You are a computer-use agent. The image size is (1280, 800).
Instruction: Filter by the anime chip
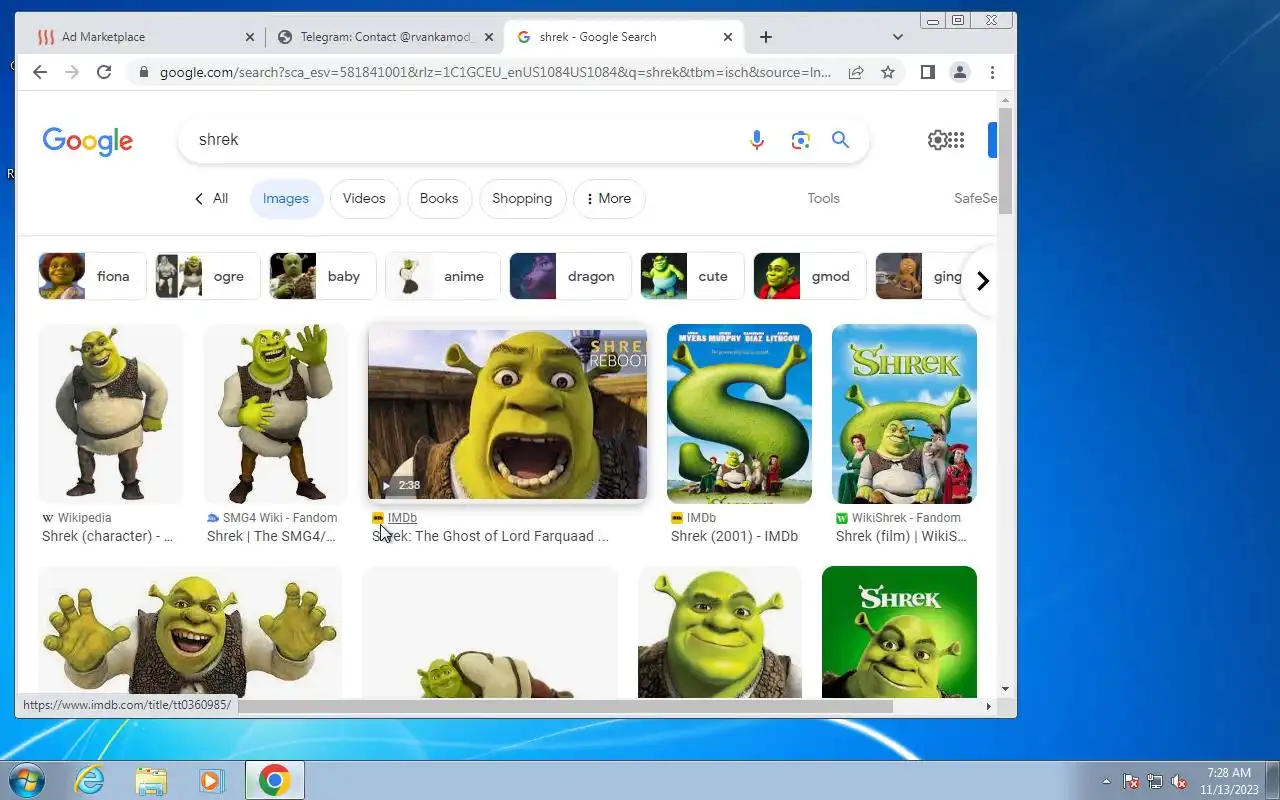point(443,276)
